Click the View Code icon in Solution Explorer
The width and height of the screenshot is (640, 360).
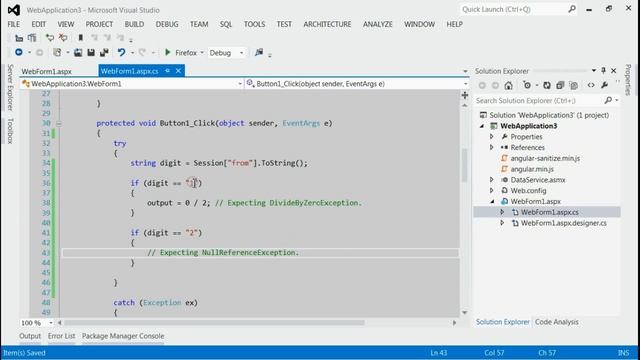tap(591, 85)
